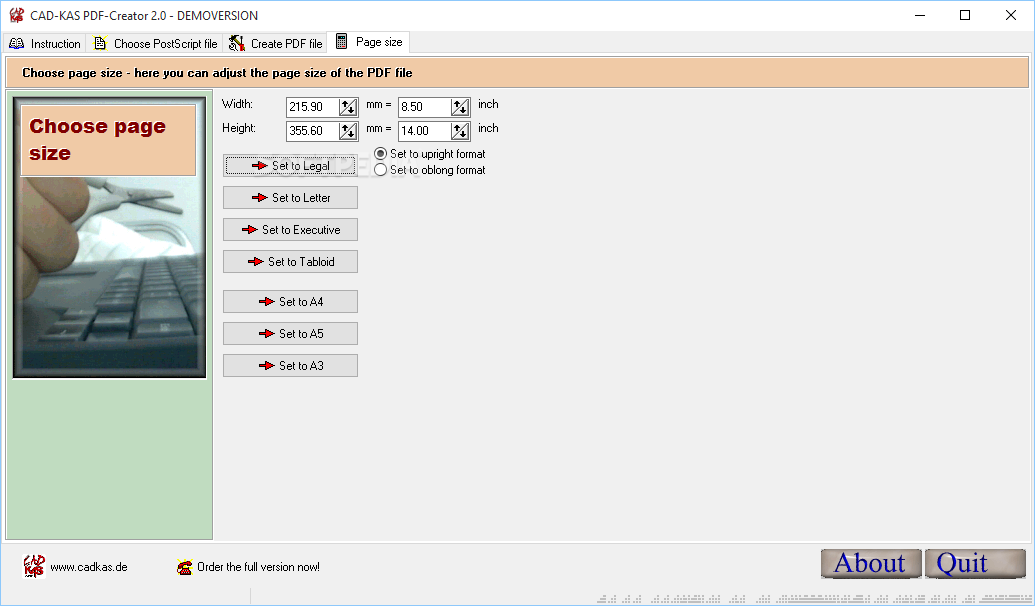Switch to Choose PostScript file tab
Screen dimensions: 1035x606
click(x=154, y=44)
